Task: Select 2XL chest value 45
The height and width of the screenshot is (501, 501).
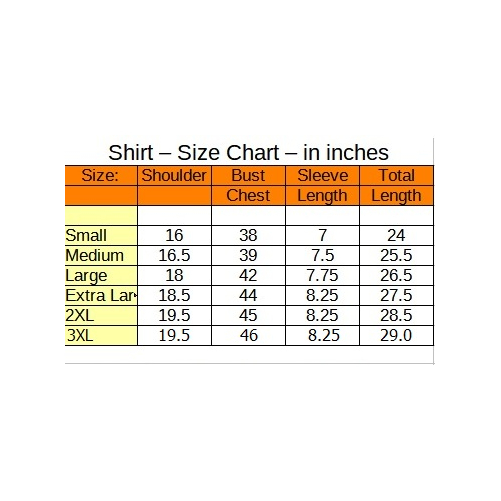Action: pos(248,316)
